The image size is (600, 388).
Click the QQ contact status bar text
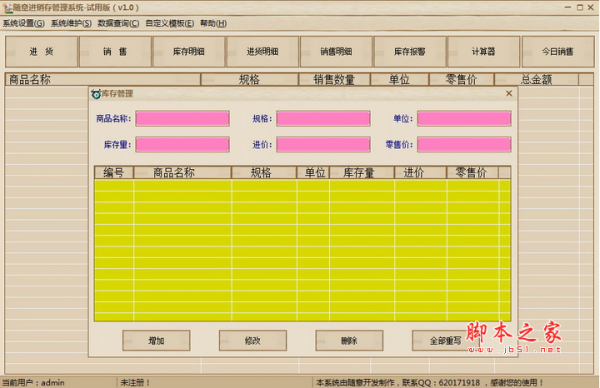pos(429,382)
